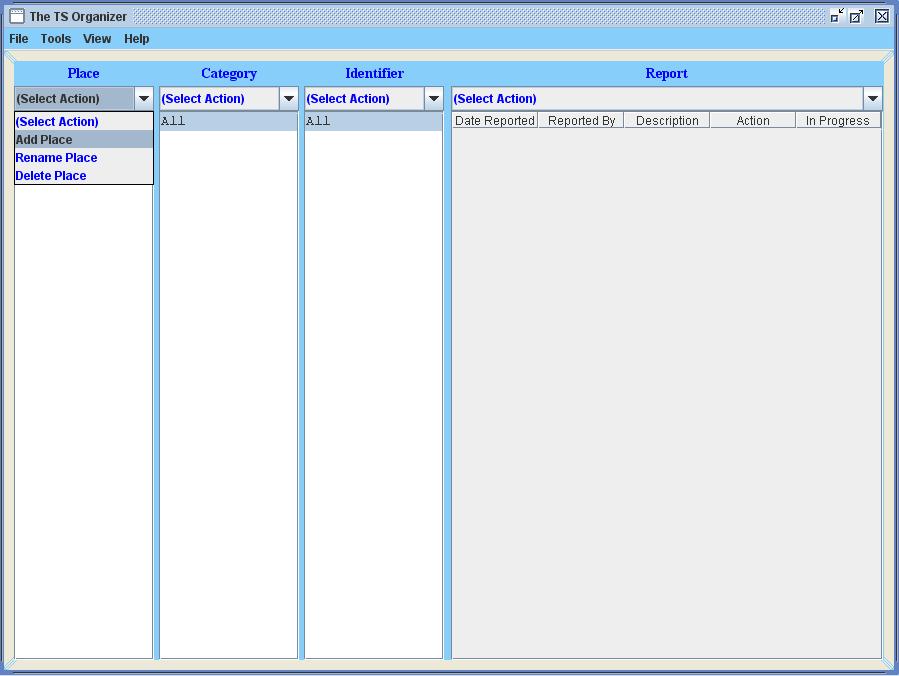Expand the Identifier action dropdown
Image resolution: width=899 pixels, height=676 pixels.
click(x=434, y=99)
